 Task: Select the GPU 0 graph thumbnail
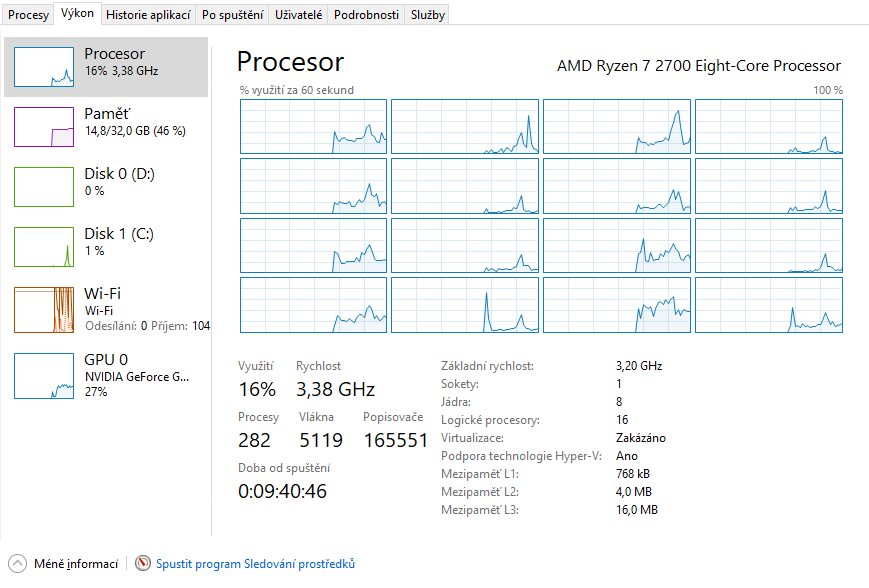coord(44,375)
